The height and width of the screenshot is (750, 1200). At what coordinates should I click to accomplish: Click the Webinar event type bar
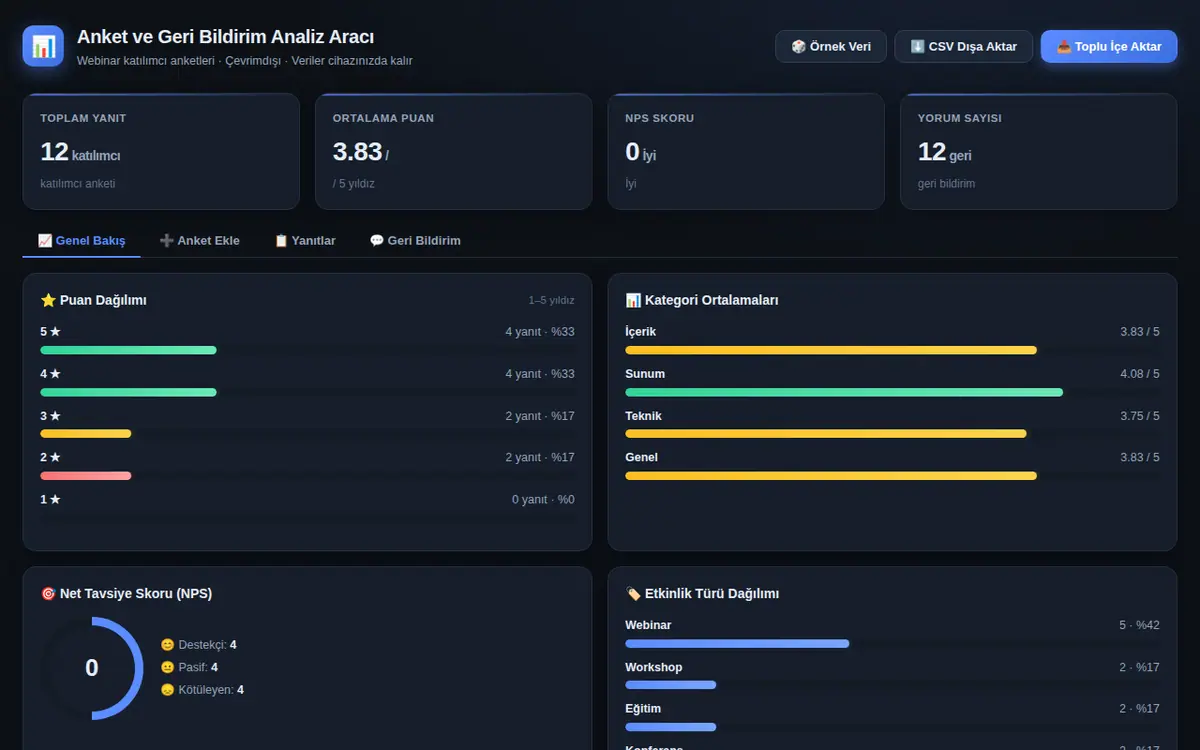click(x=737, y=643)
